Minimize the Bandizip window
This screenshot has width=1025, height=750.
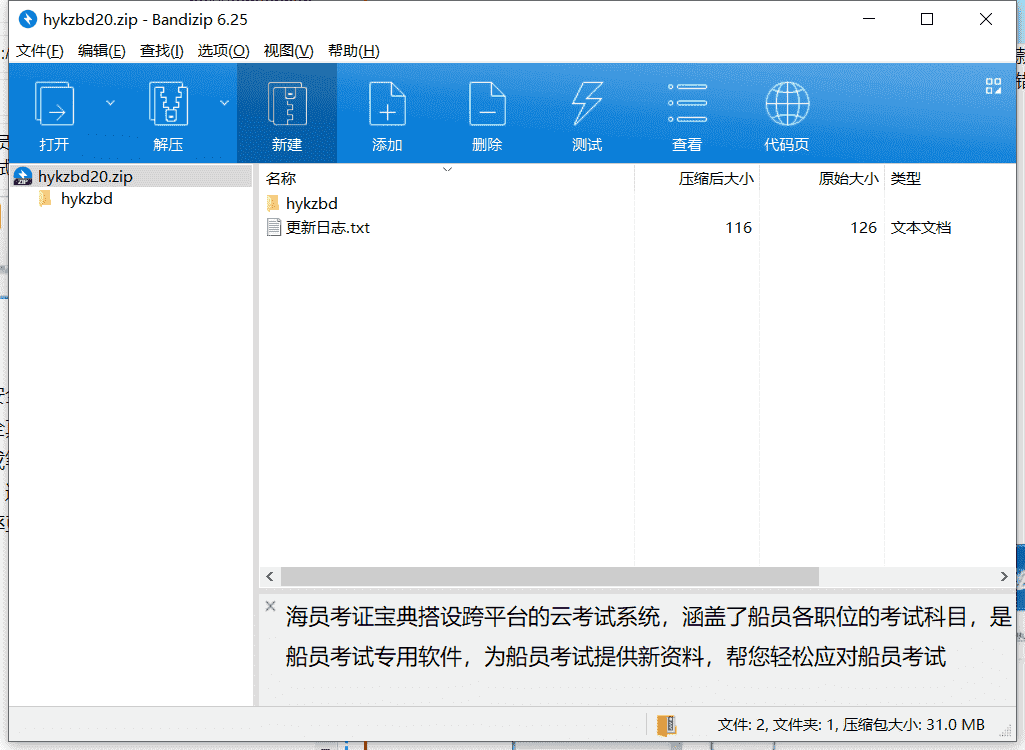tap(869, 19)
